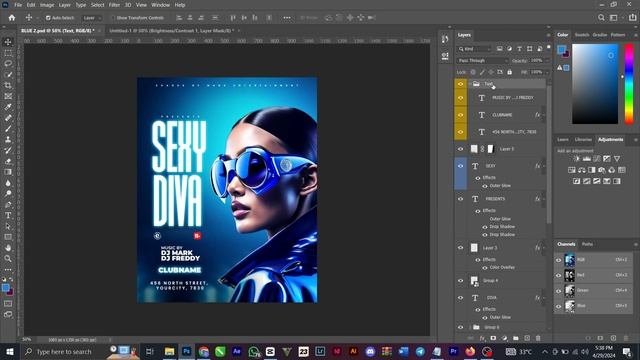Select the Brush tool

click(8, 129)
